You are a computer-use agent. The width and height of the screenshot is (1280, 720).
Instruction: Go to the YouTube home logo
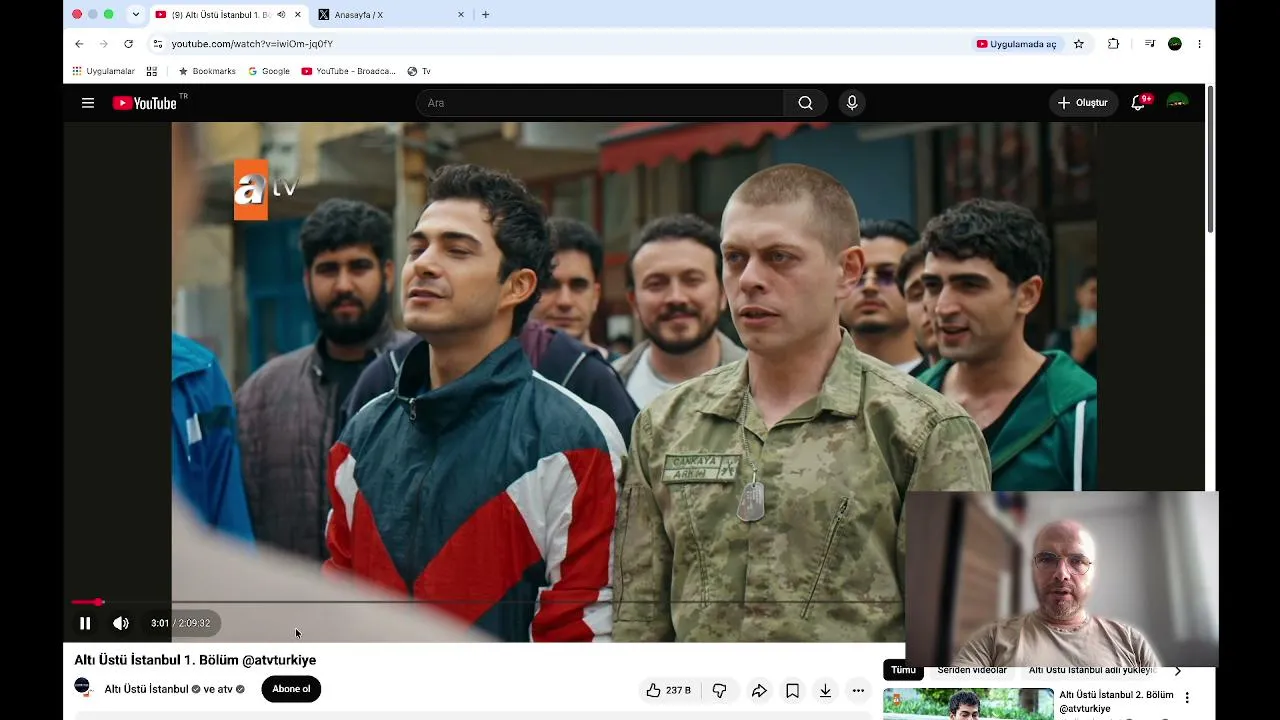146,103
